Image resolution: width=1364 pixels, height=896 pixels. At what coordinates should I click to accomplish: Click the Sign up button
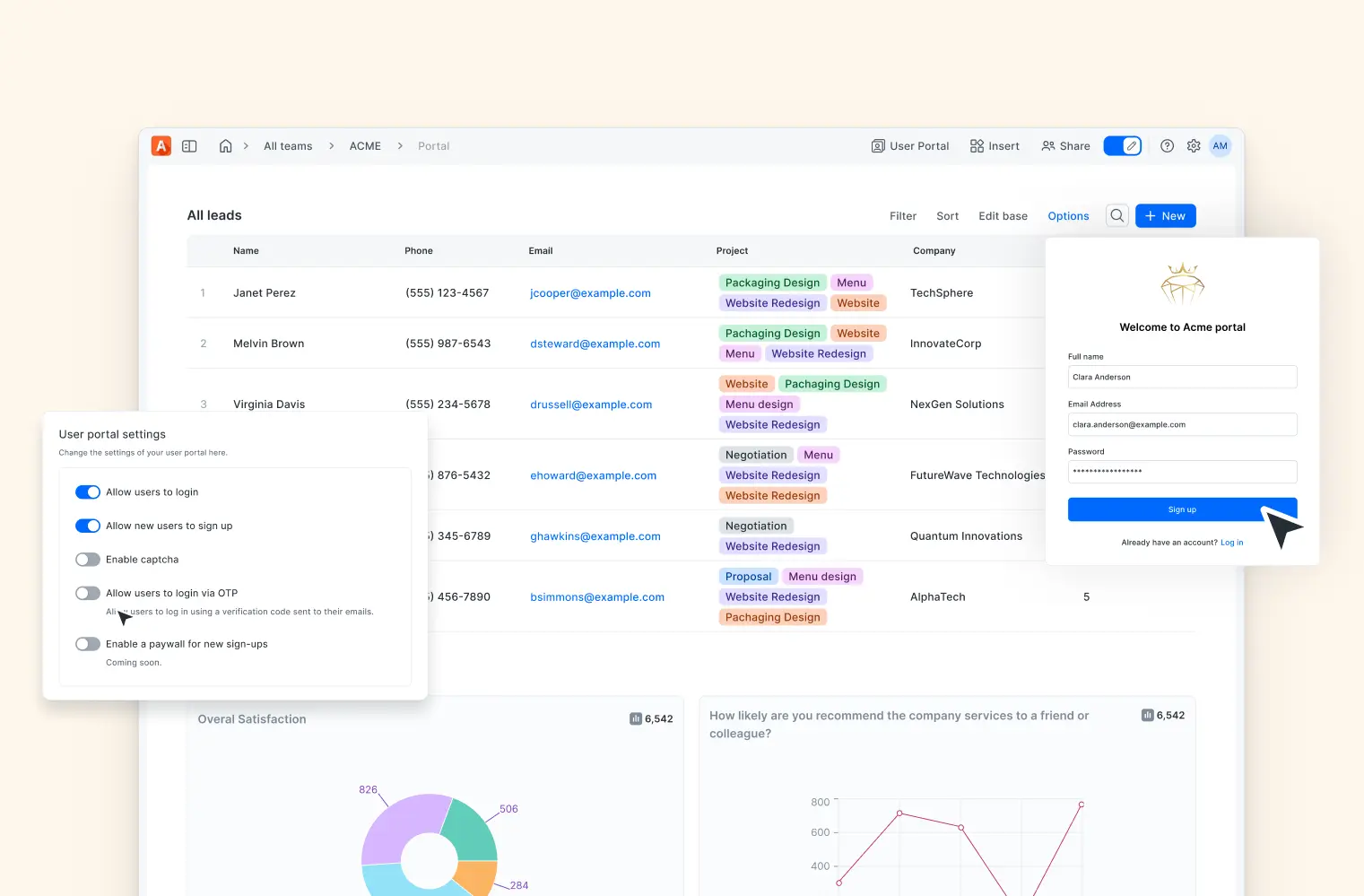(x=1182, y=509)
